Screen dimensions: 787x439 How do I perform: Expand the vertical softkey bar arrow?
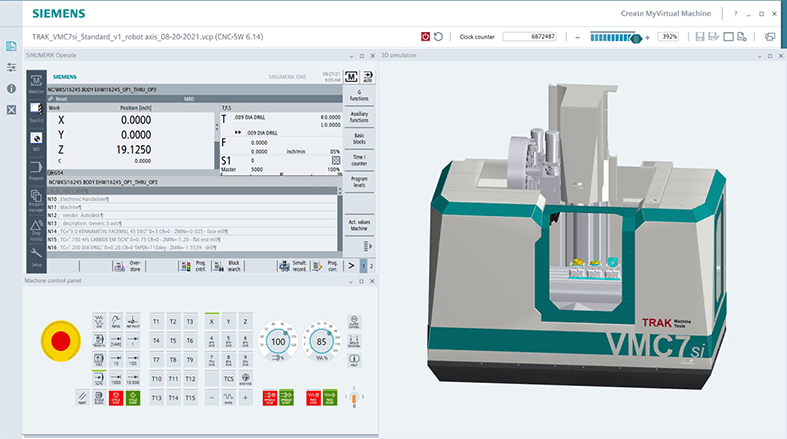368,246
